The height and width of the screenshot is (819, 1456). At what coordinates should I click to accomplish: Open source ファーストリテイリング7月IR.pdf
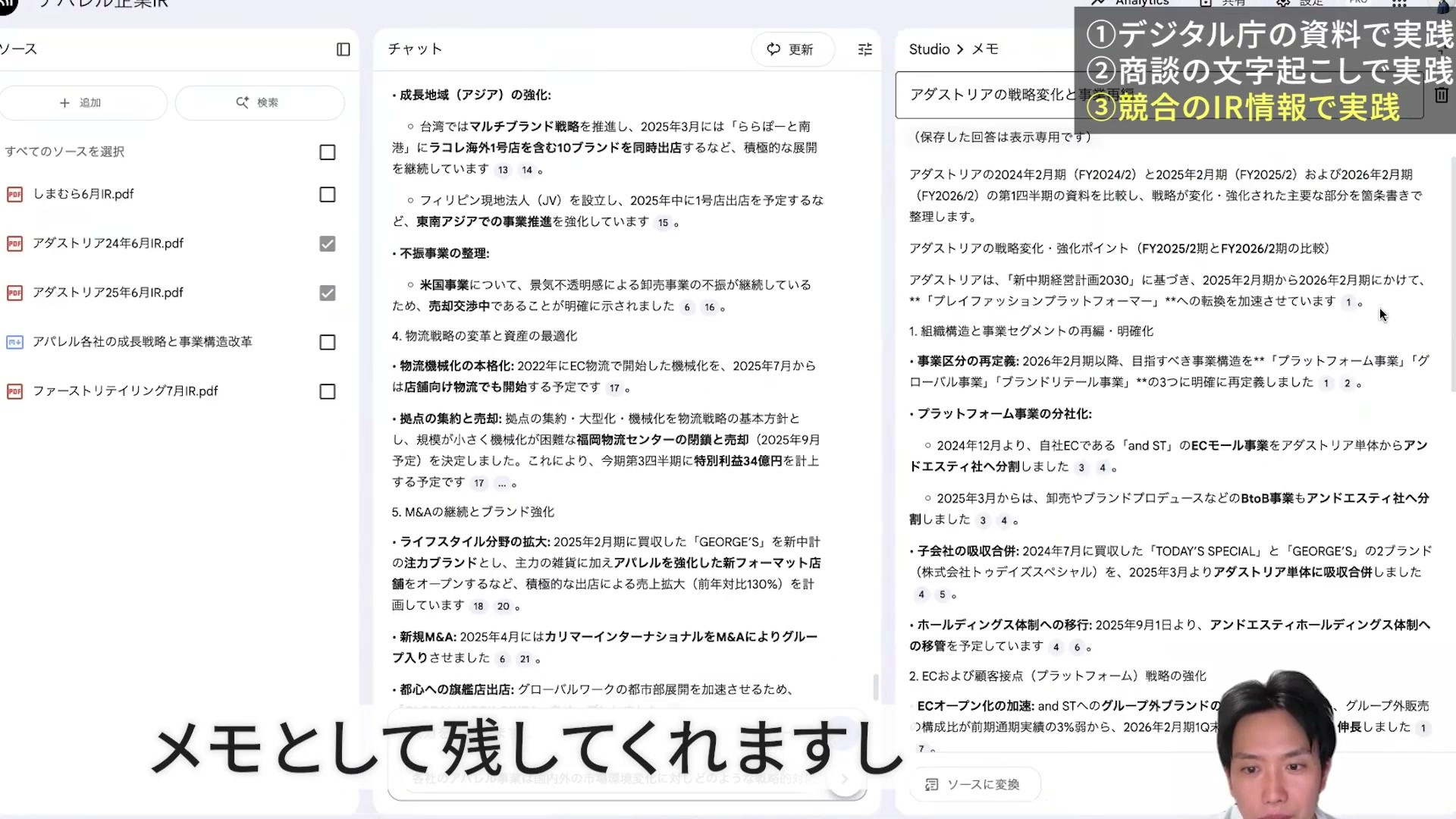click(x=125, y=391)
